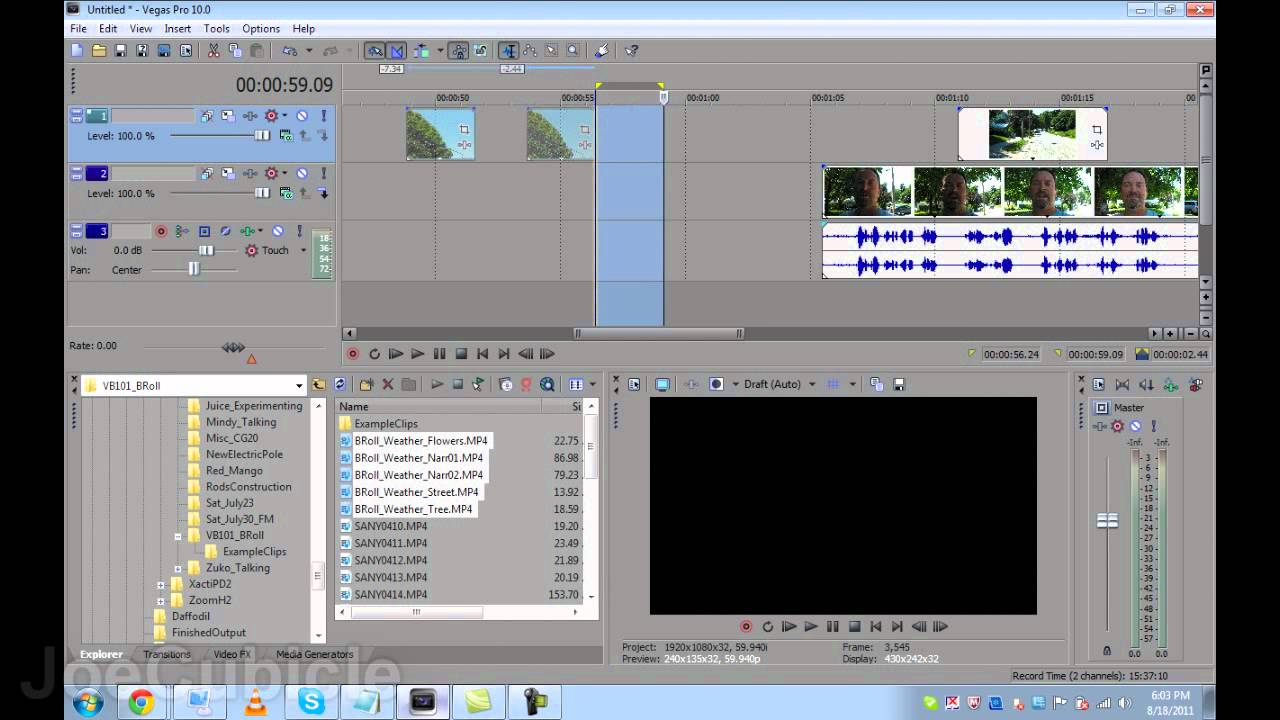
Task: Adjust audio track 3 Vol slider
Action: click(x=205, y=251)
